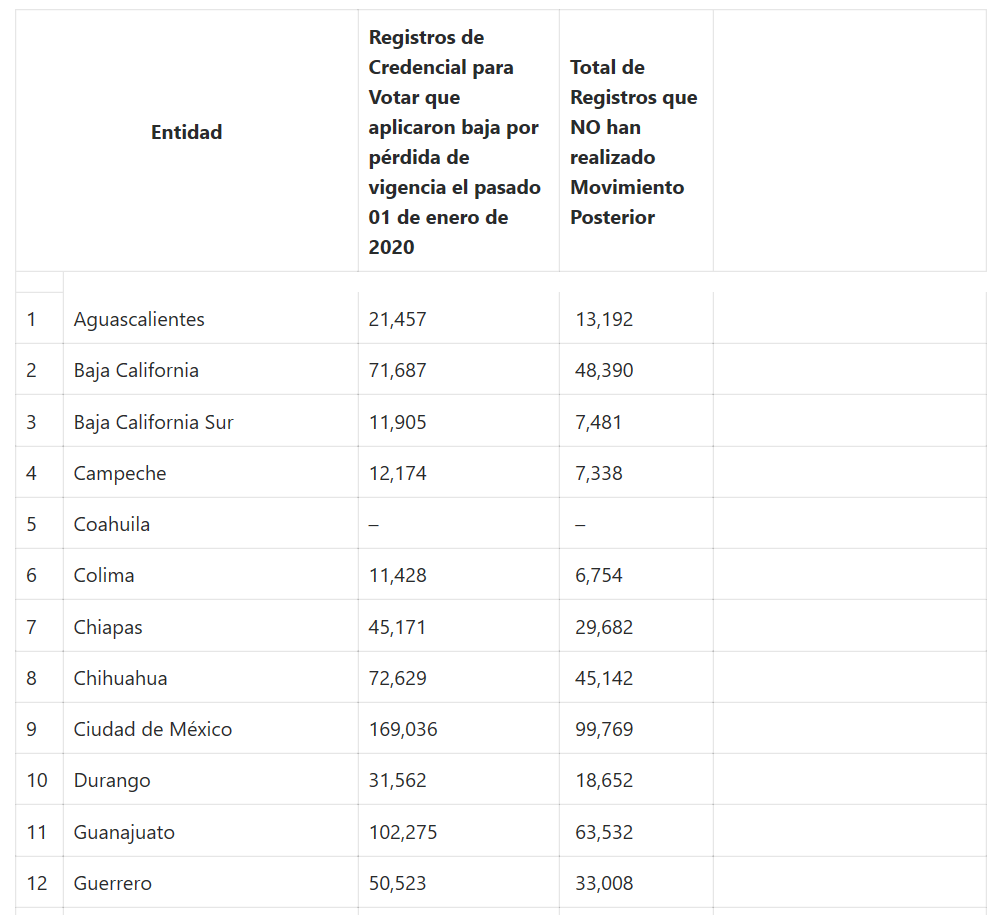Select the 13,192 cell

click(x=604, y=319)
